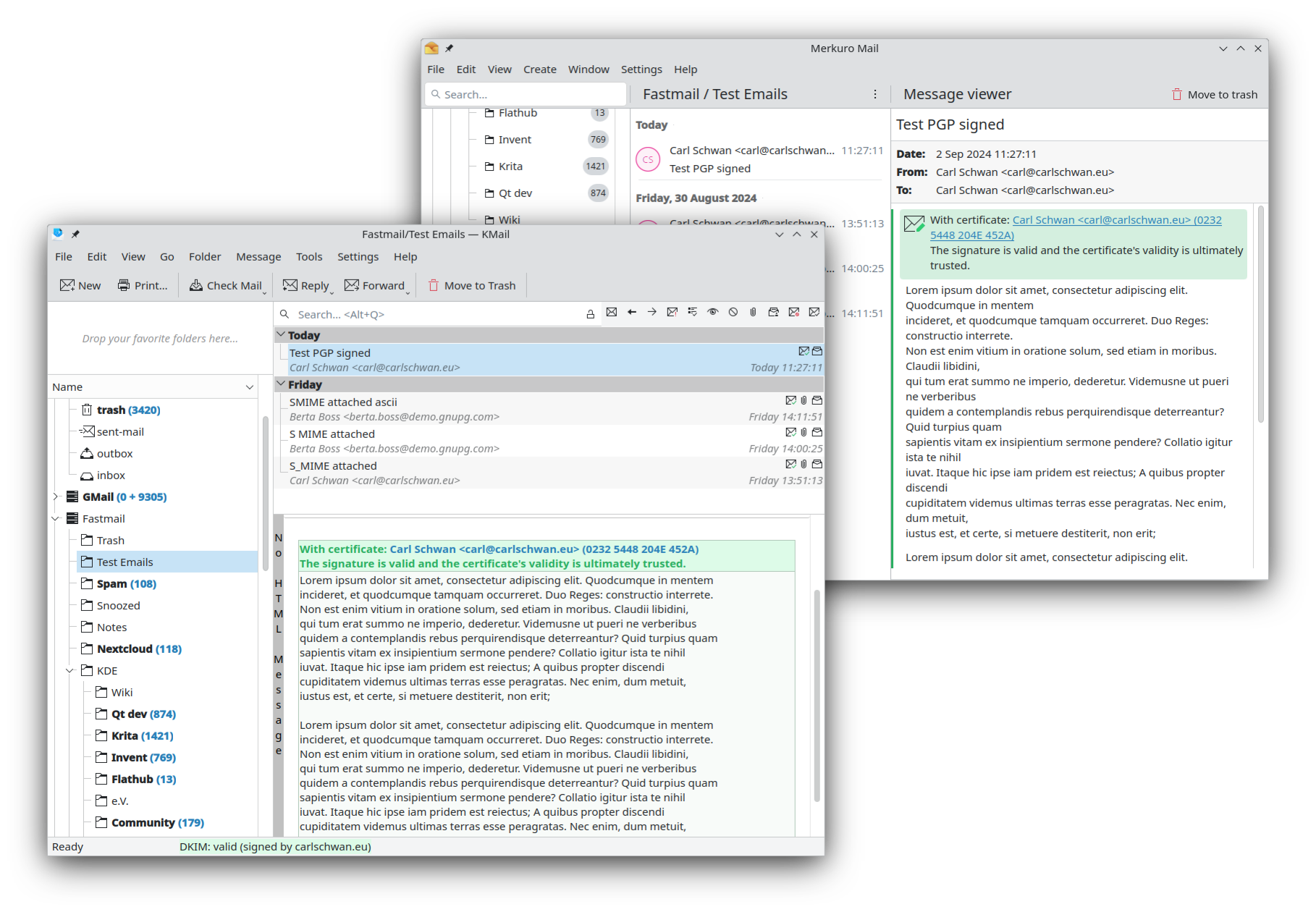Expand the GMail account tree node
The width and height of the screenshot is (1316, 912).
coord(56,497)
